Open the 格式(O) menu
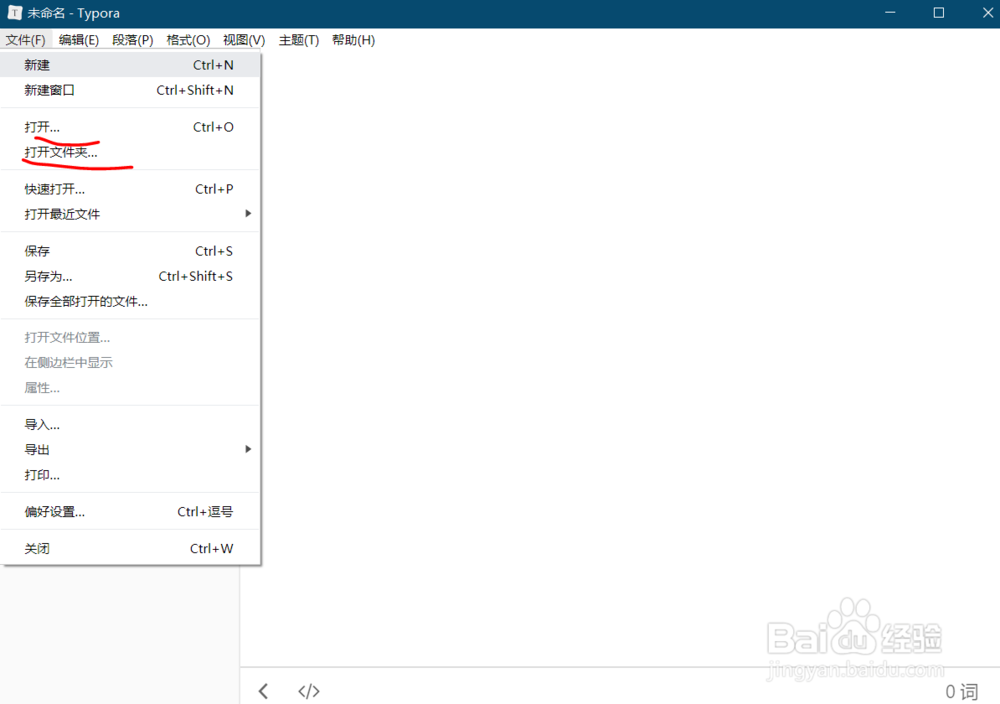1000x704 pixels. (x=188, y=40)
